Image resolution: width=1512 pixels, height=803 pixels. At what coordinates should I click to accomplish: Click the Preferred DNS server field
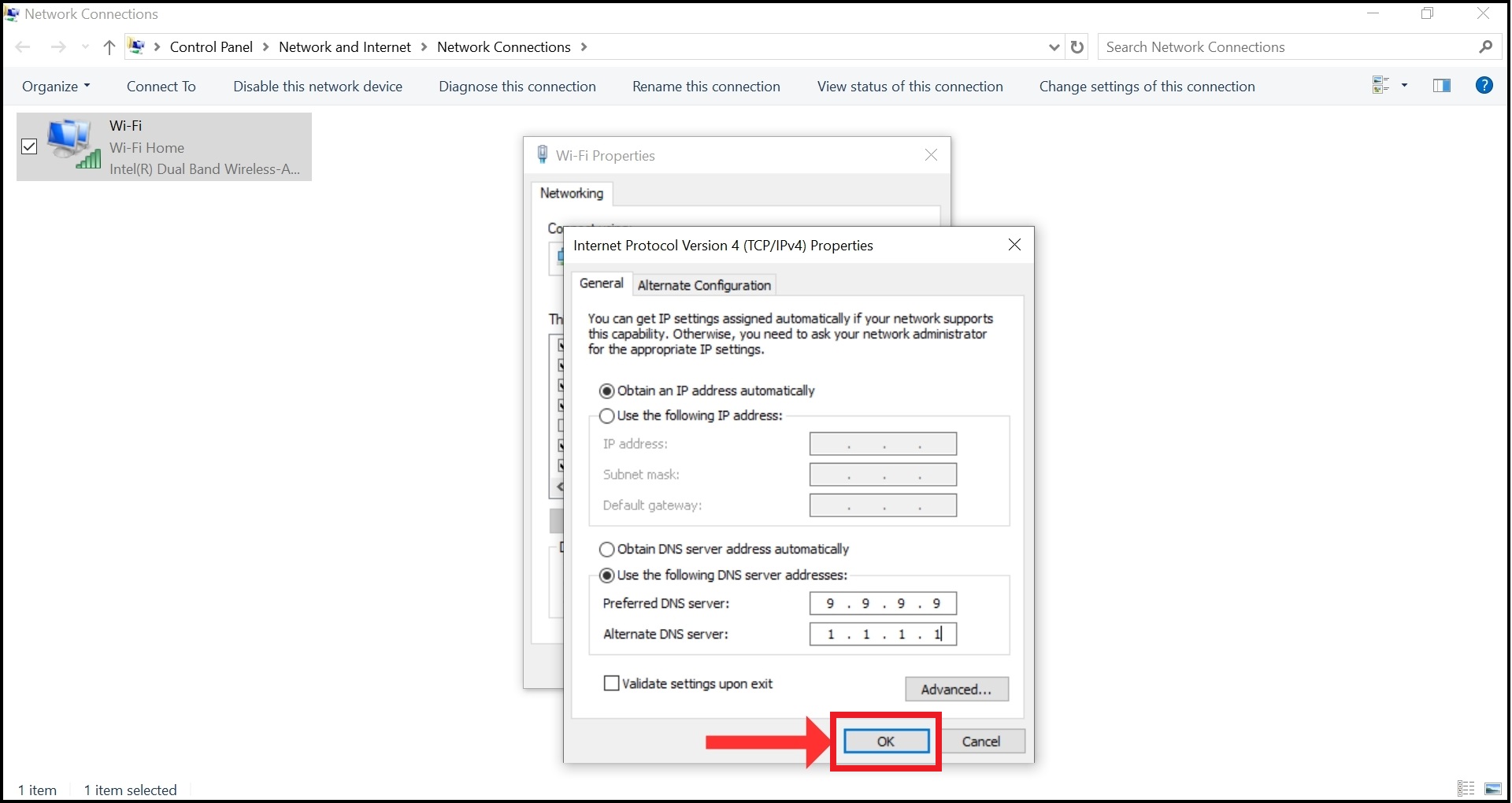pos(883,604)
